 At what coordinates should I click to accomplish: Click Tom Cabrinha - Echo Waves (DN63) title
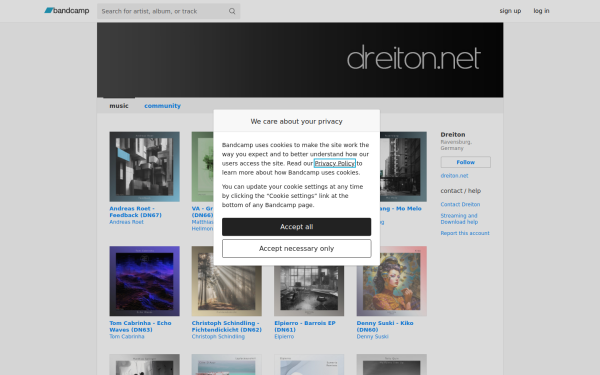tap(140, 326)
